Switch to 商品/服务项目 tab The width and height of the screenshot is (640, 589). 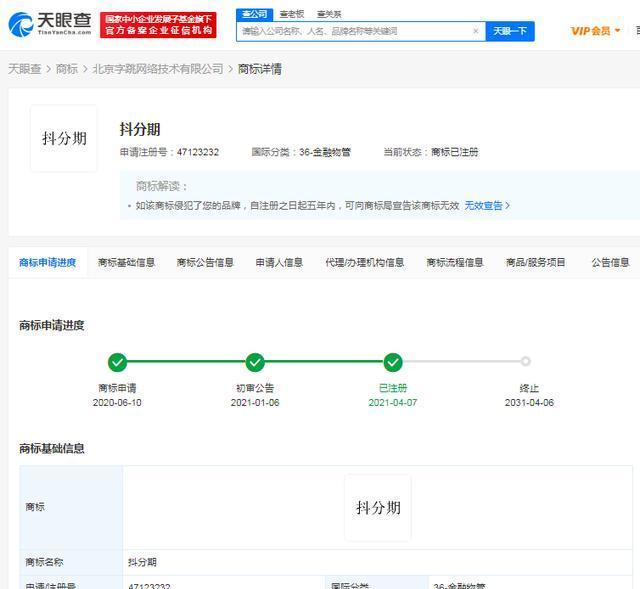(536, 262)
